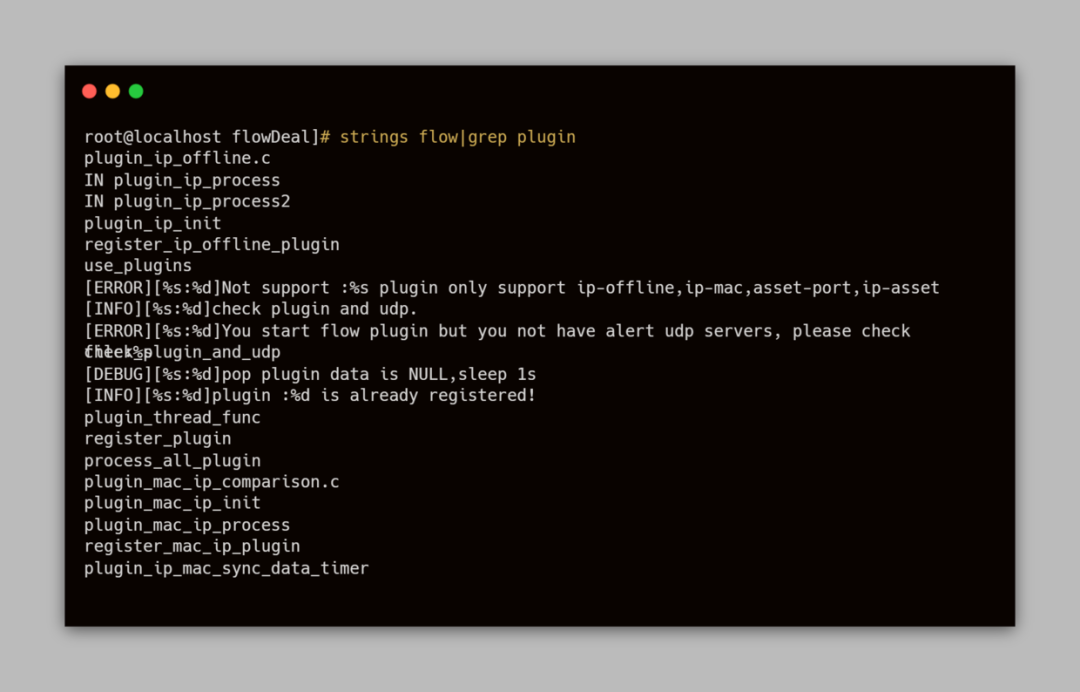
Task: Click the red close window button
Action: coord(89,91)
